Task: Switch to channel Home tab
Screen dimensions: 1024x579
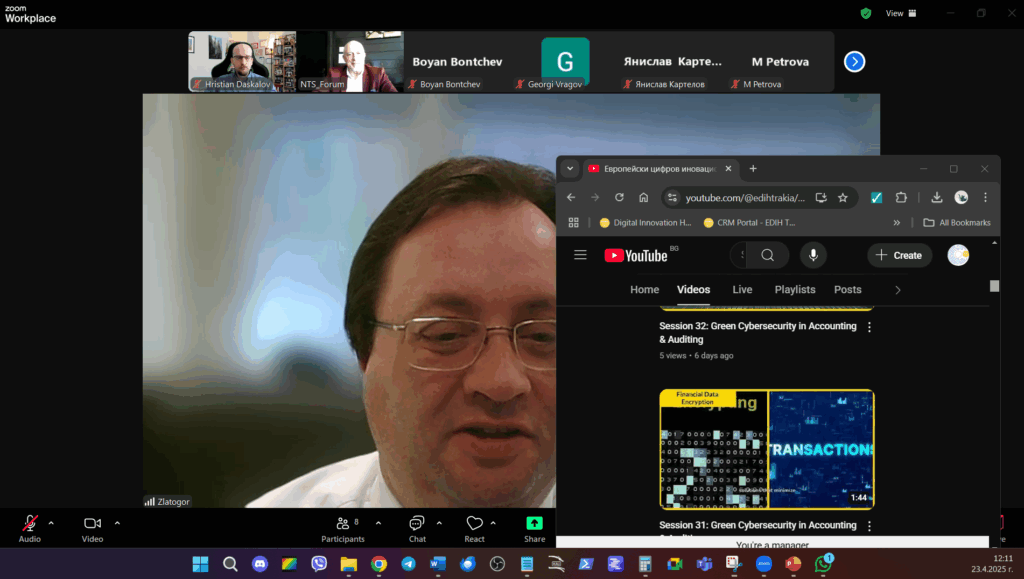Action: point(645,290)
